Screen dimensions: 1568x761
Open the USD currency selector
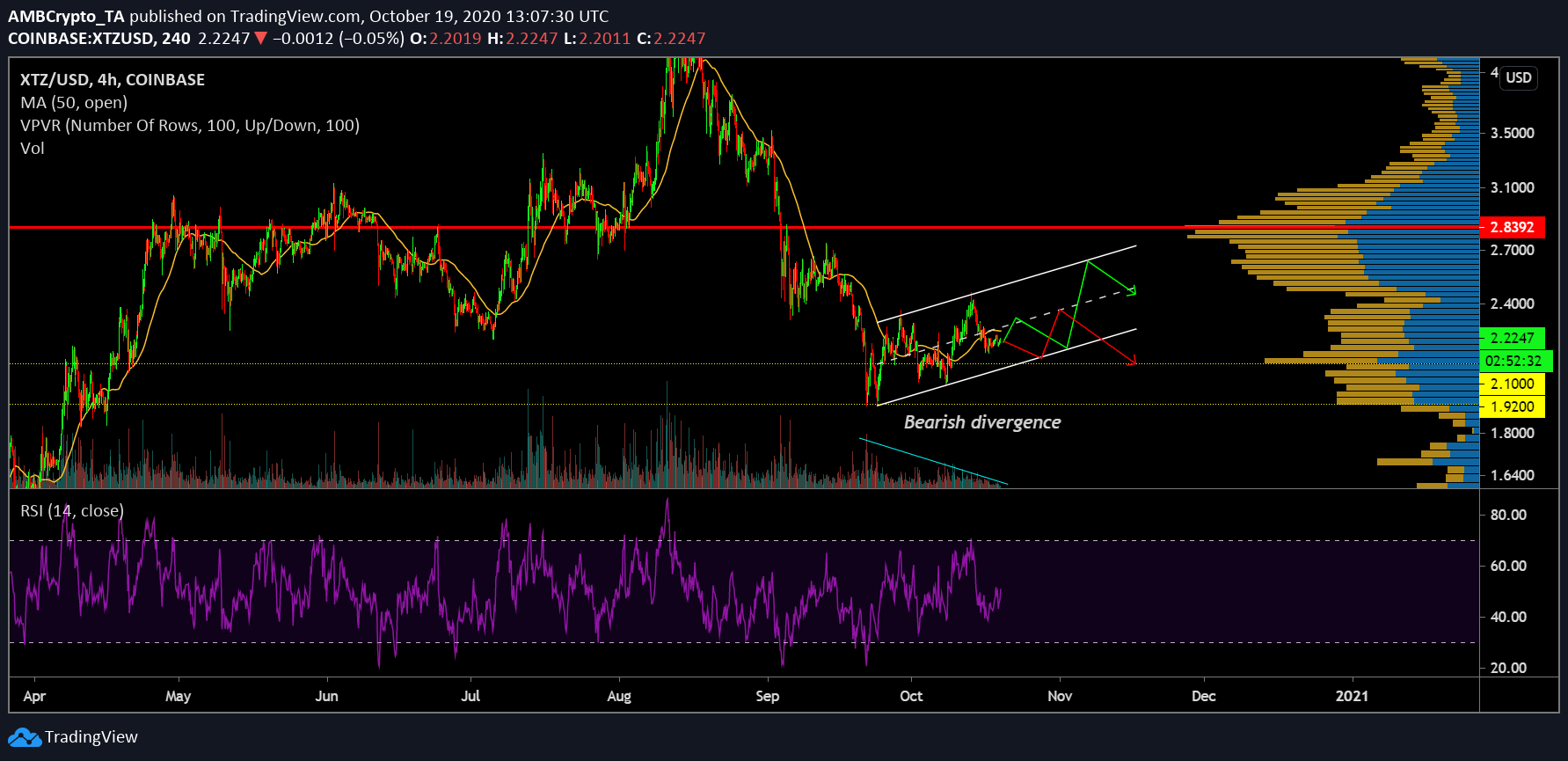tap(1518, 77)
